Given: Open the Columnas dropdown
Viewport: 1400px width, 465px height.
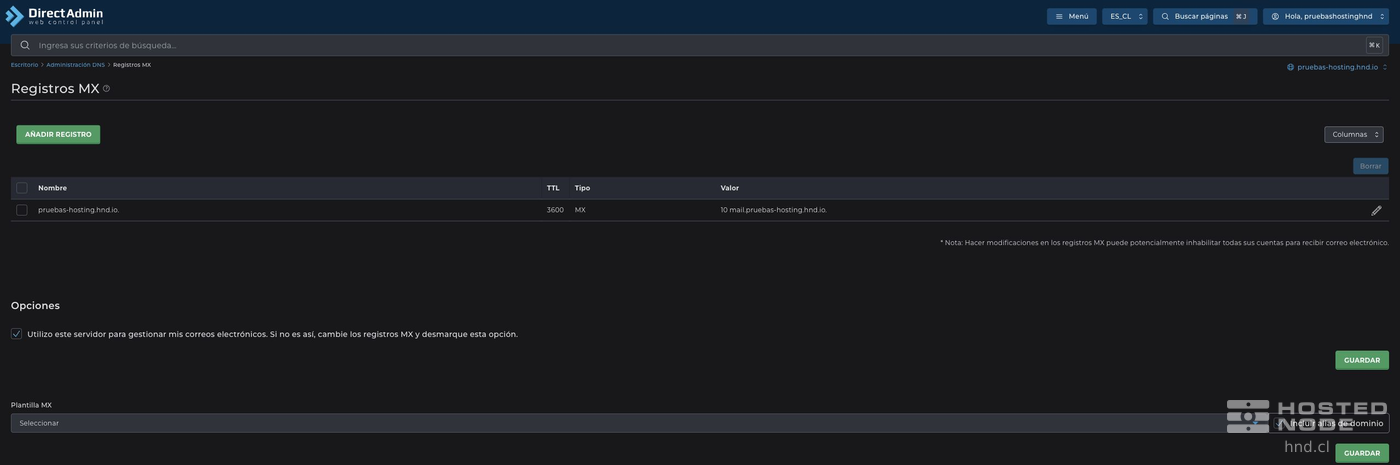Looking at the screenshot, I should pyautogui.click(x=1354, y=134).
